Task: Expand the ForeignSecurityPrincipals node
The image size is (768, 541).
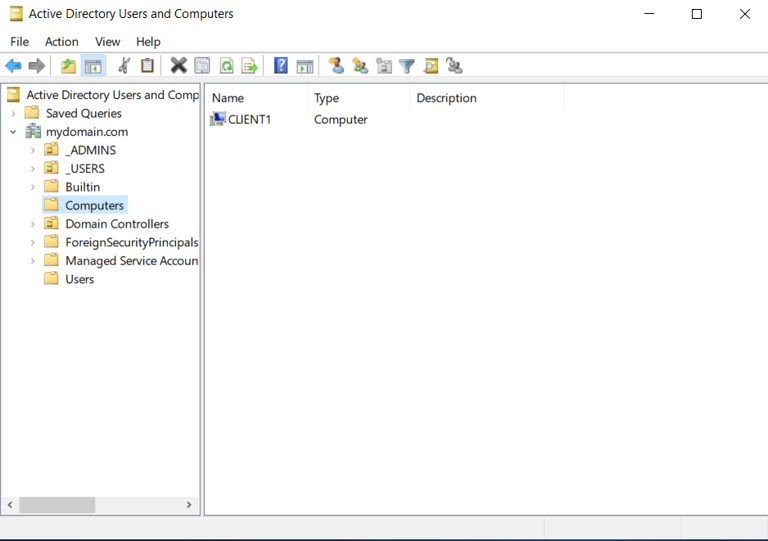Action: pos(33,242)
